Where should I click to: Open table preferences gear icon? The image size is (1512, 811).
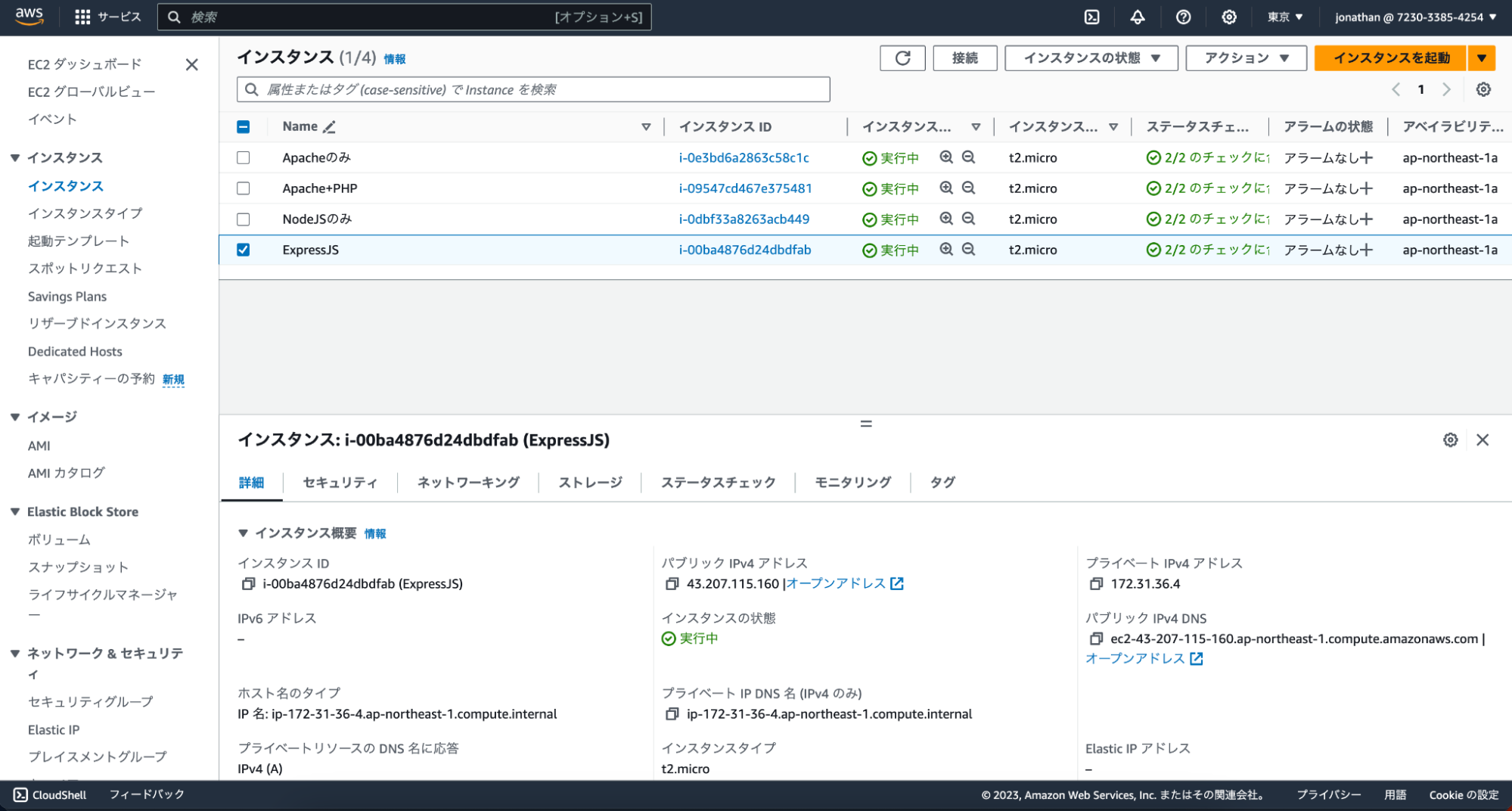[x=1483, y=89]
